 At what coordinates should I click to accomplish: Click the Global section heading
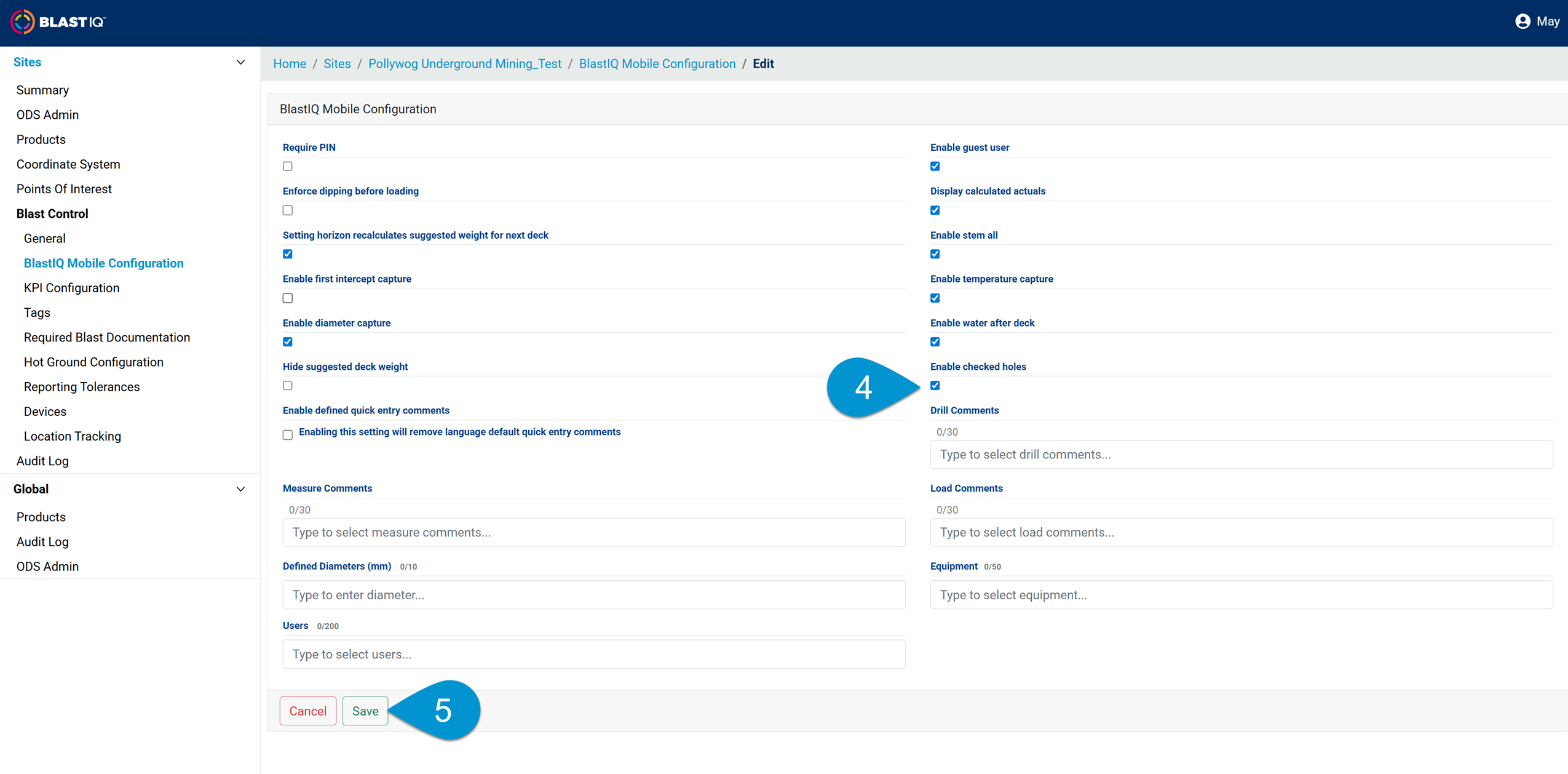click(x=31, y=489)
